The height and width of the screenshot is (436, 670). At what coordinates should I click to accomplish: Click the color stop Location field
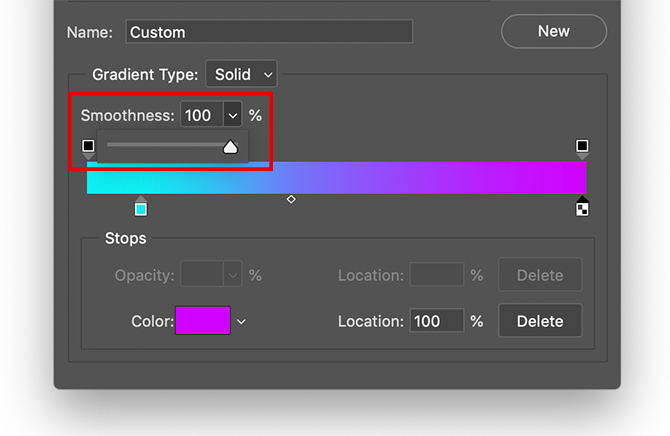(436, 321)
